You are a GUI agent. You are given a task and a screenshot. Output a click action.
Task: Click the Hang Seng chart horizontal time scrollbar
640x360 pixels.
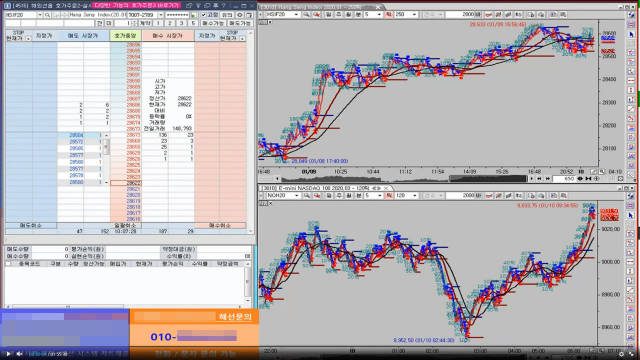point(404,178)
